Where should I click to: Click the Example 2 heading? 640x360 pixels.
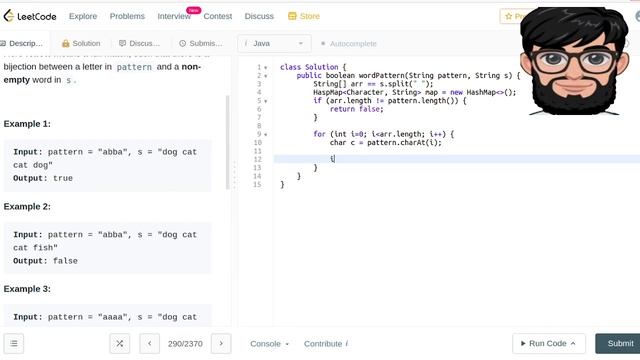[x=27, y=207]
